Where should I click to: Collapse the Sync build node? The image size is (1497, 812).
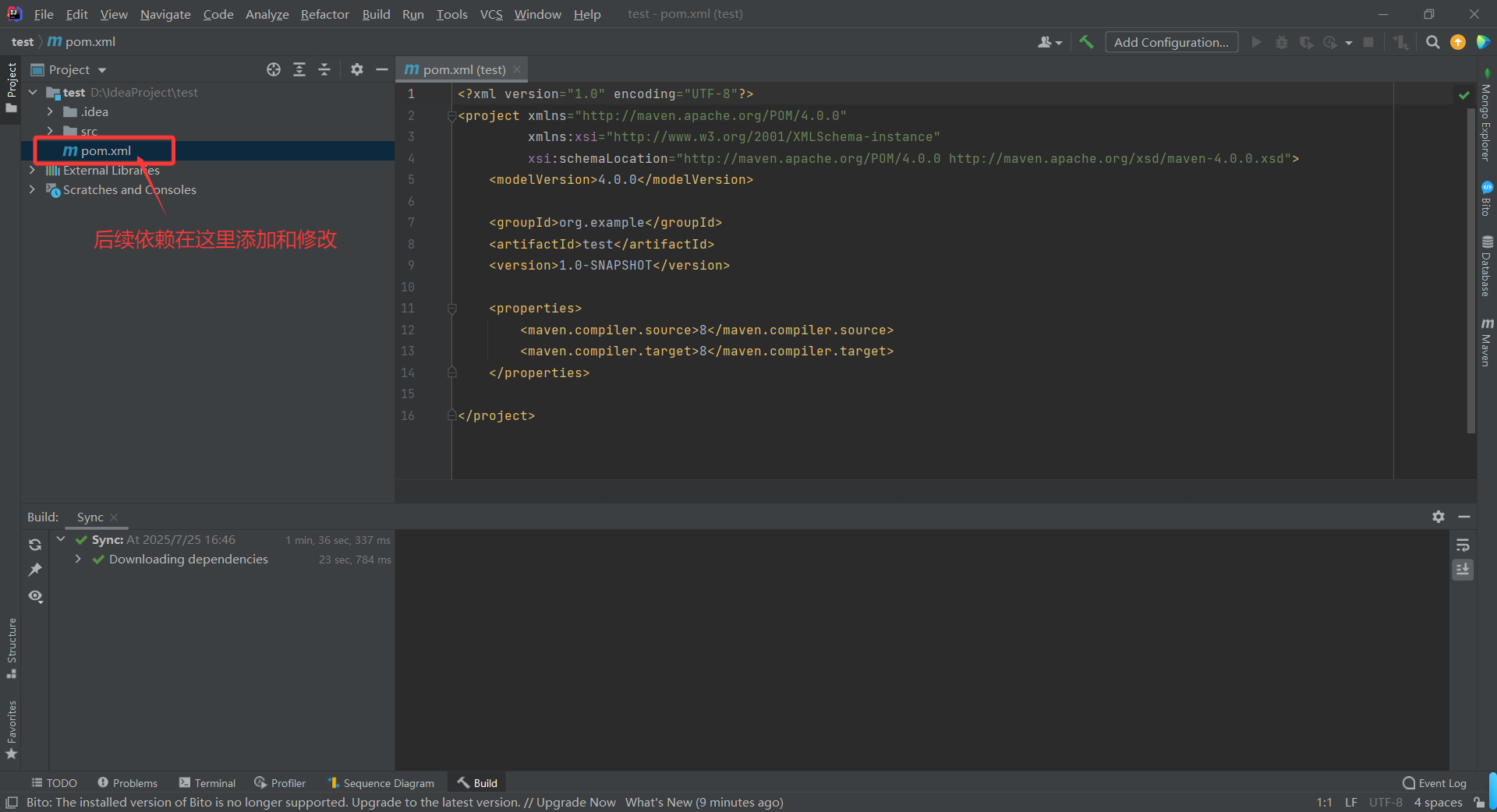61,539
